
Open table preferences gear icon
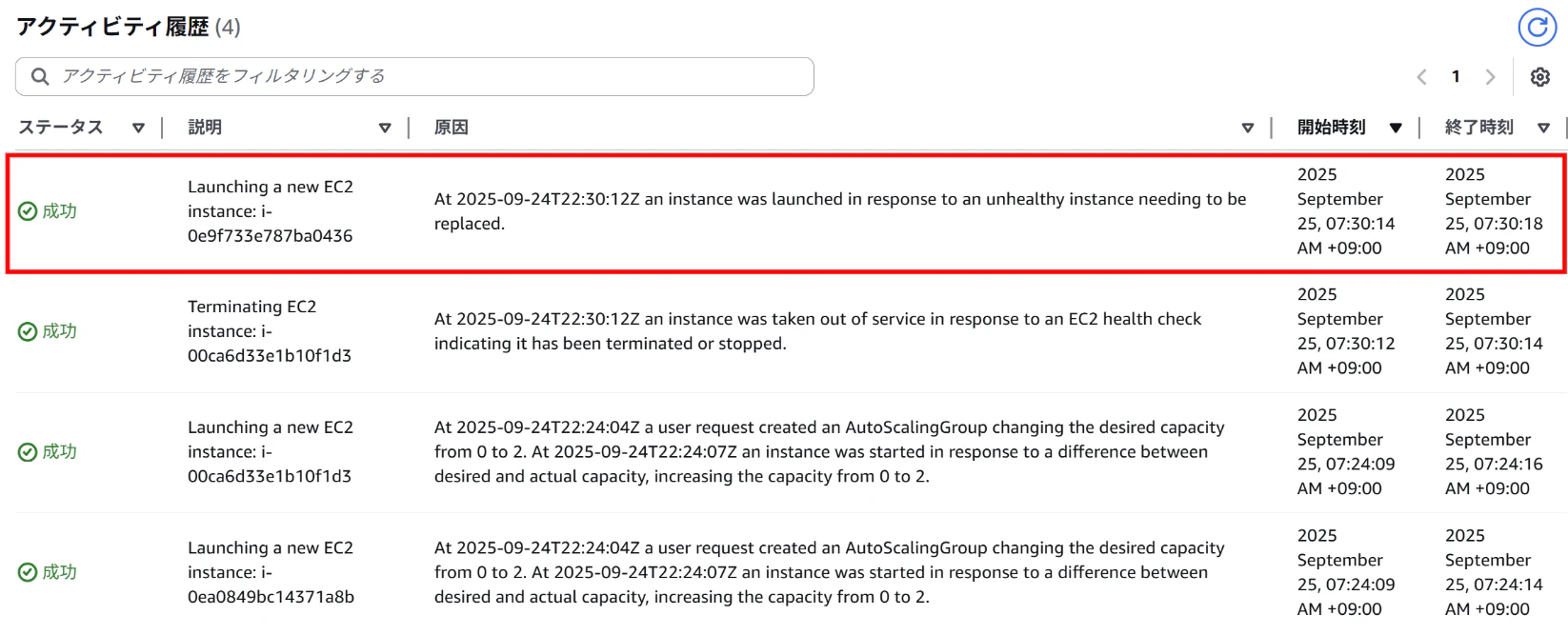pos(1540,77)
